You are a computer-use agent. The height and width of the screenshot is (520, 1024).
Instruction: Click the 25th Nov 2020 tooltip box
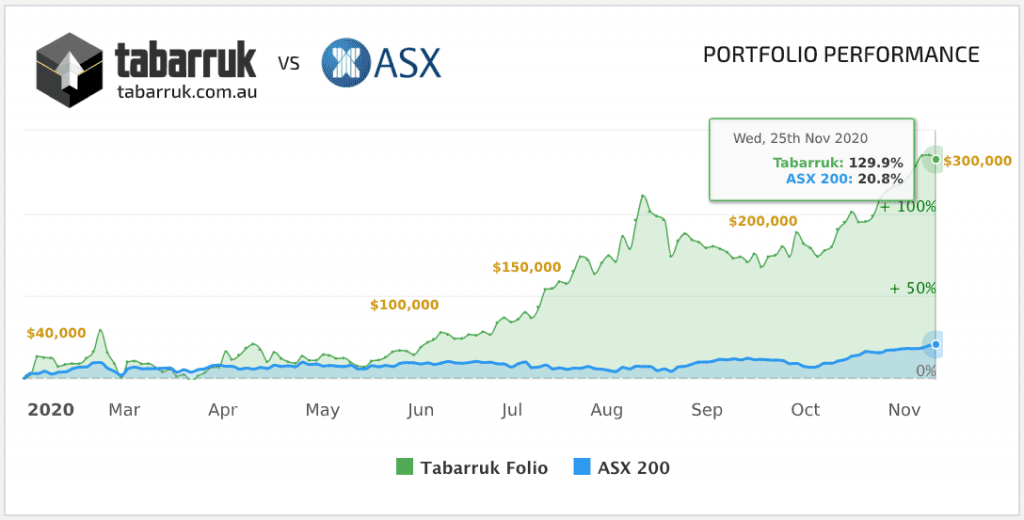click(x=811, y=158)
